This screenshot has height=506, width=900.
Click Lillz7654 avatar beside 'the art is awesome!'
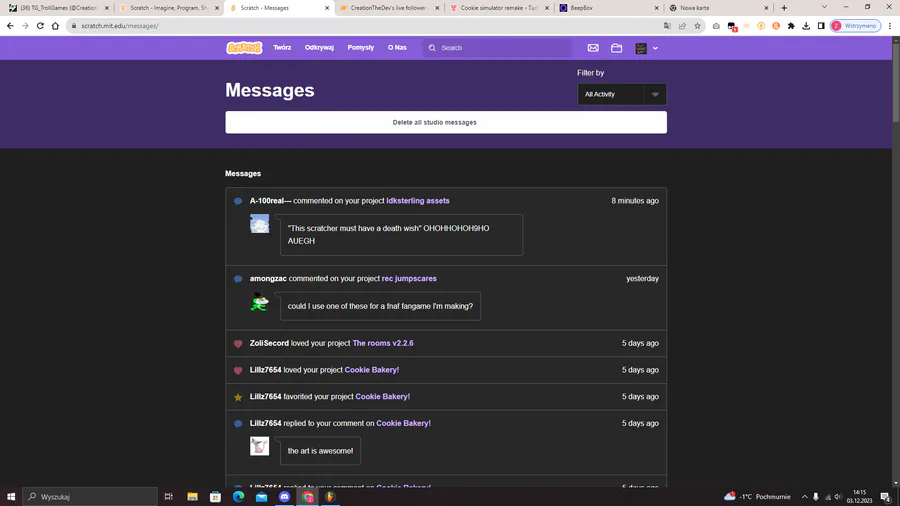click(x=259, y=446)
